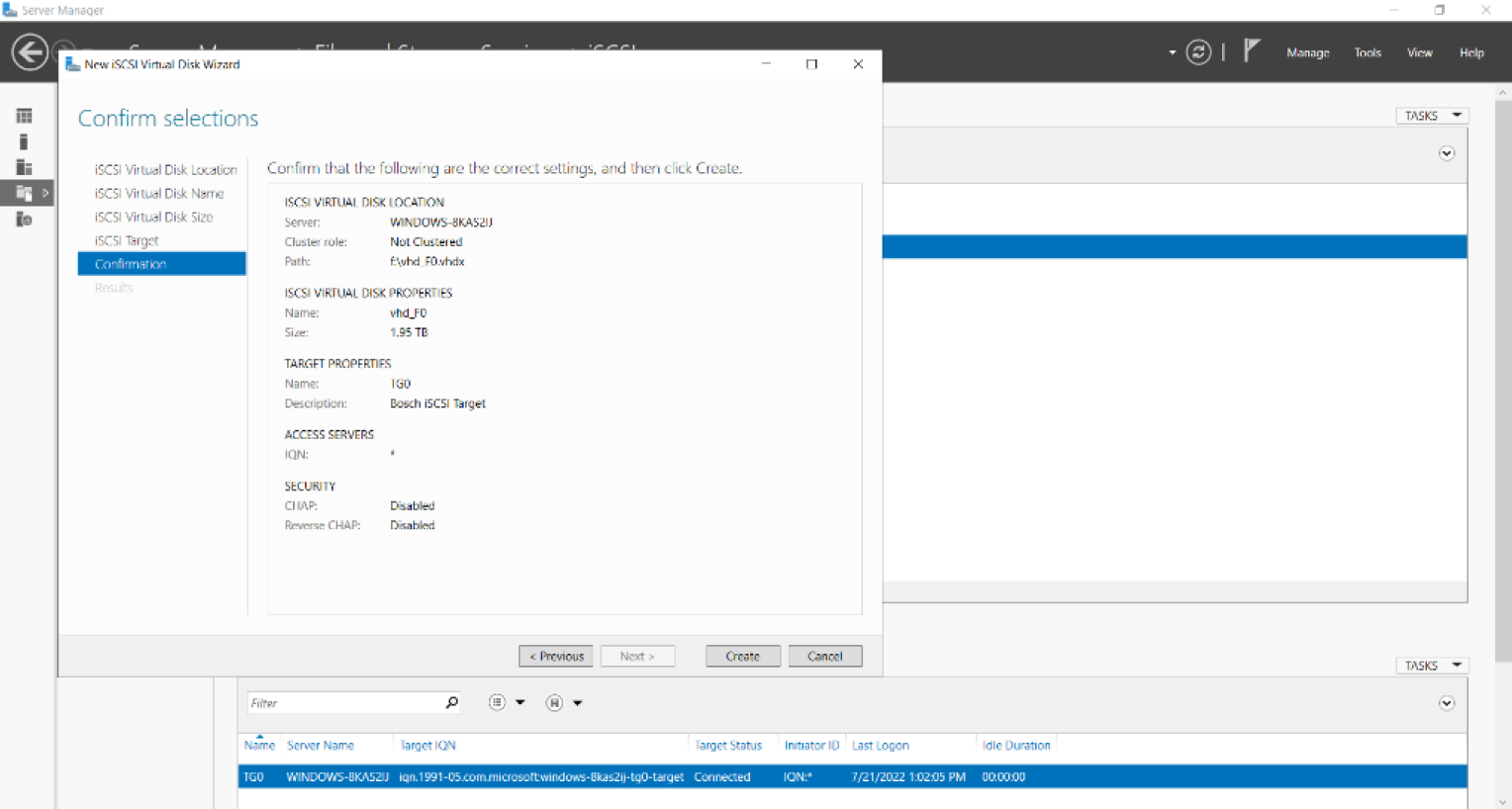Viewport: 1512px width, 809px height.
Task: Open the lower TASKS dropdown
Action: 1432,666
